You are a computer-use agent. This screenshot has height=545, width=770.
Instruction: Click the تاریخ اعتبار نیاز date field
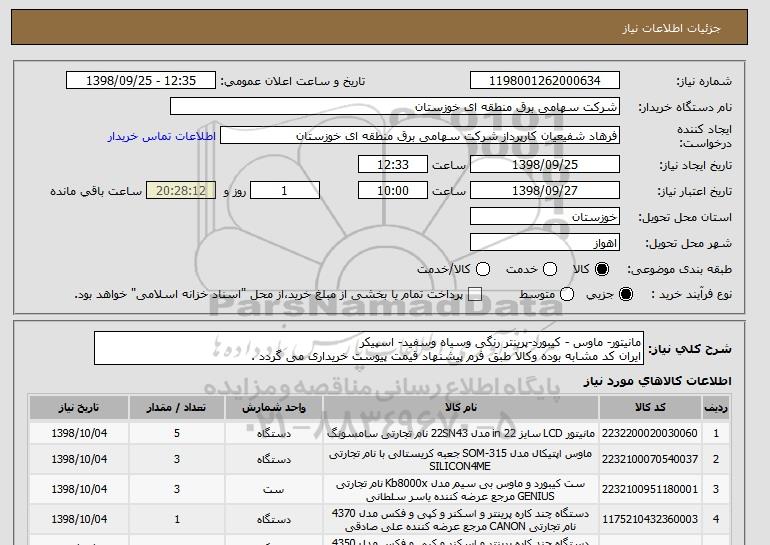tap(545, 190)
